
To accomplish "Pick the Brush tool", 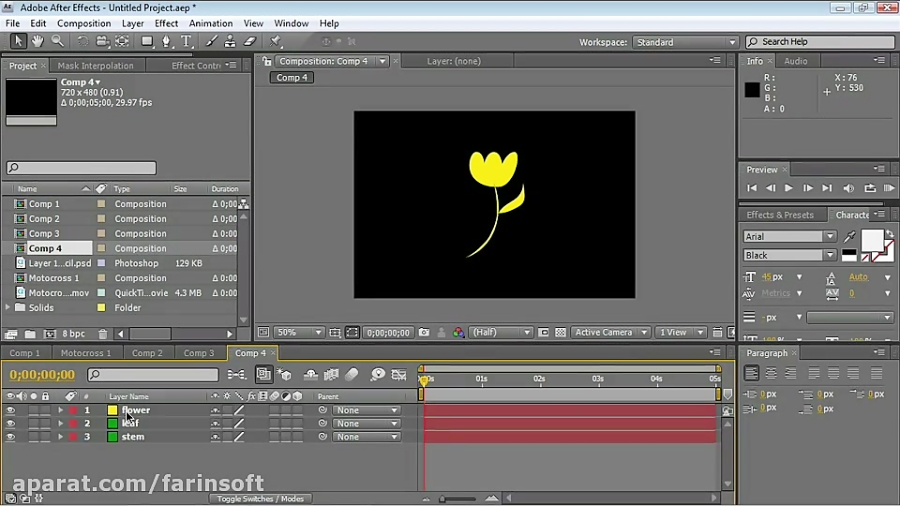I will pyautogui.click(x=211, y=41).
